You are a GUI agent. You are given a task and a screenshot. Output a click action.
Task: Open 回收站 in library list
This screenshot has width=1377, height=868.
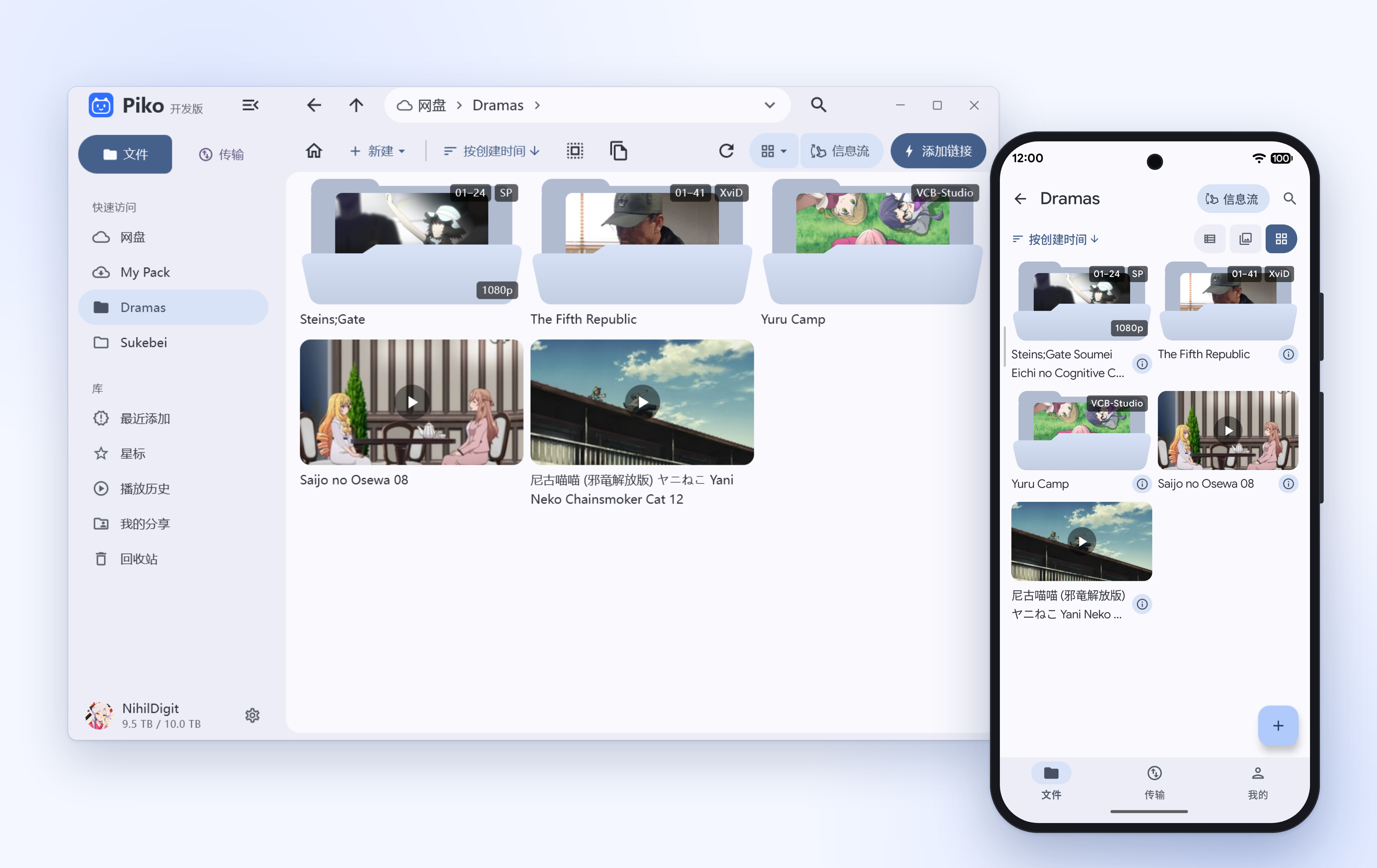(173, 559)
